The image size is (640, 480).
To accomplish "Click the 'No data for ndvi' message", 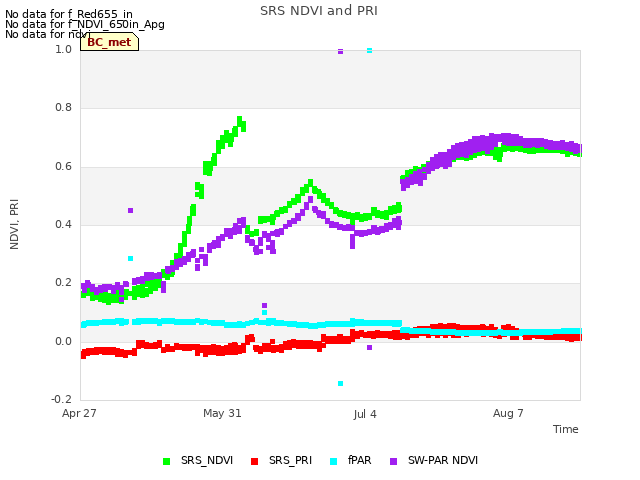I will click(48, 34).
